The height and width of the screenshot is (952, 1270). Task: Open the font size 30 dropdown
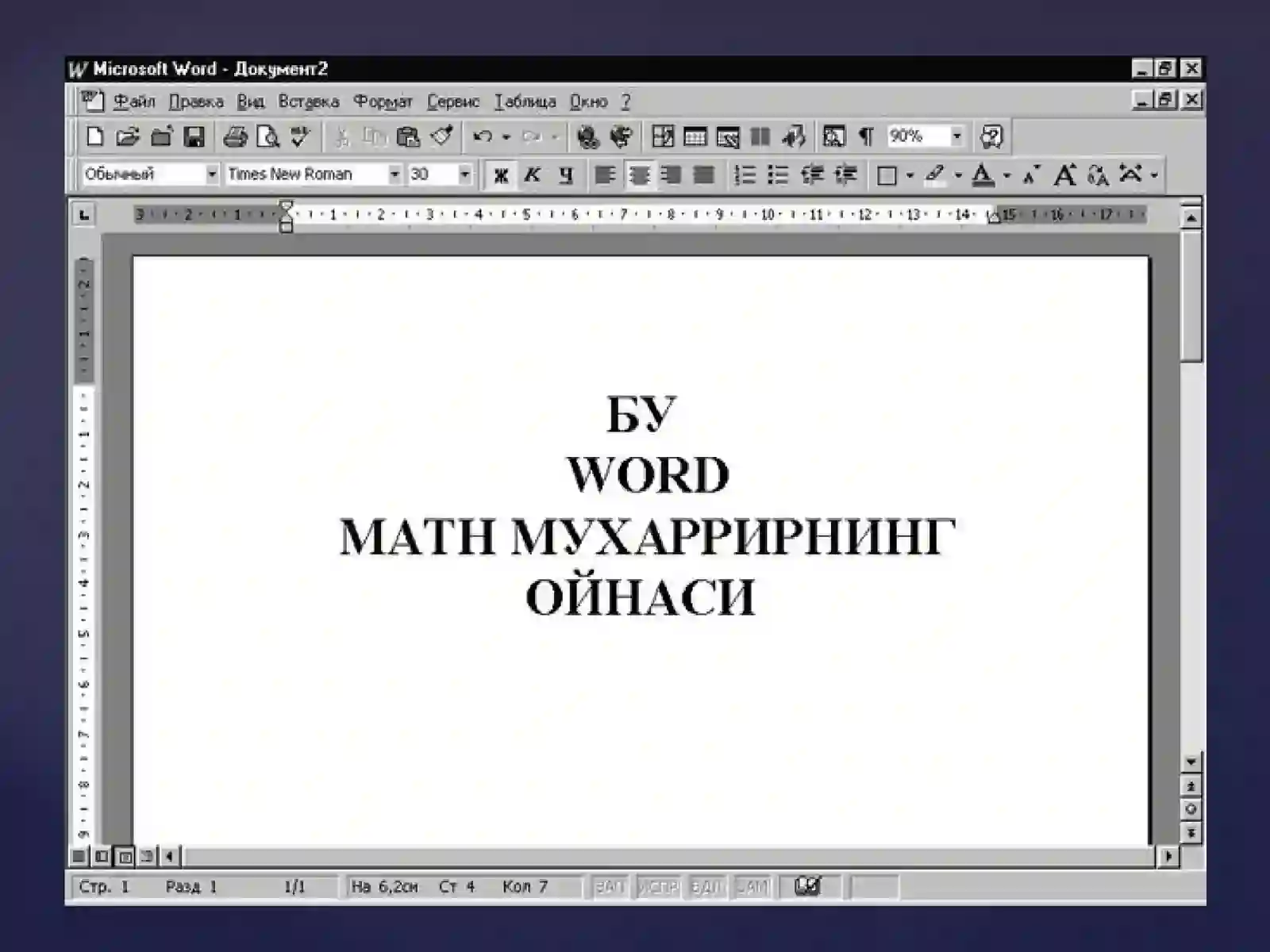pos(464,174)
